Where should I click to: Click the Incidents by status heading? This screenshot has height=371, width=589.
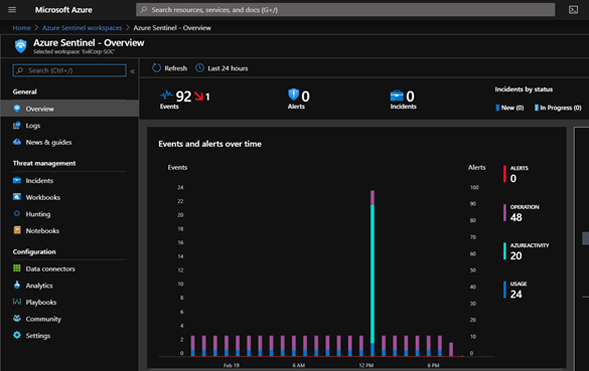524,89
